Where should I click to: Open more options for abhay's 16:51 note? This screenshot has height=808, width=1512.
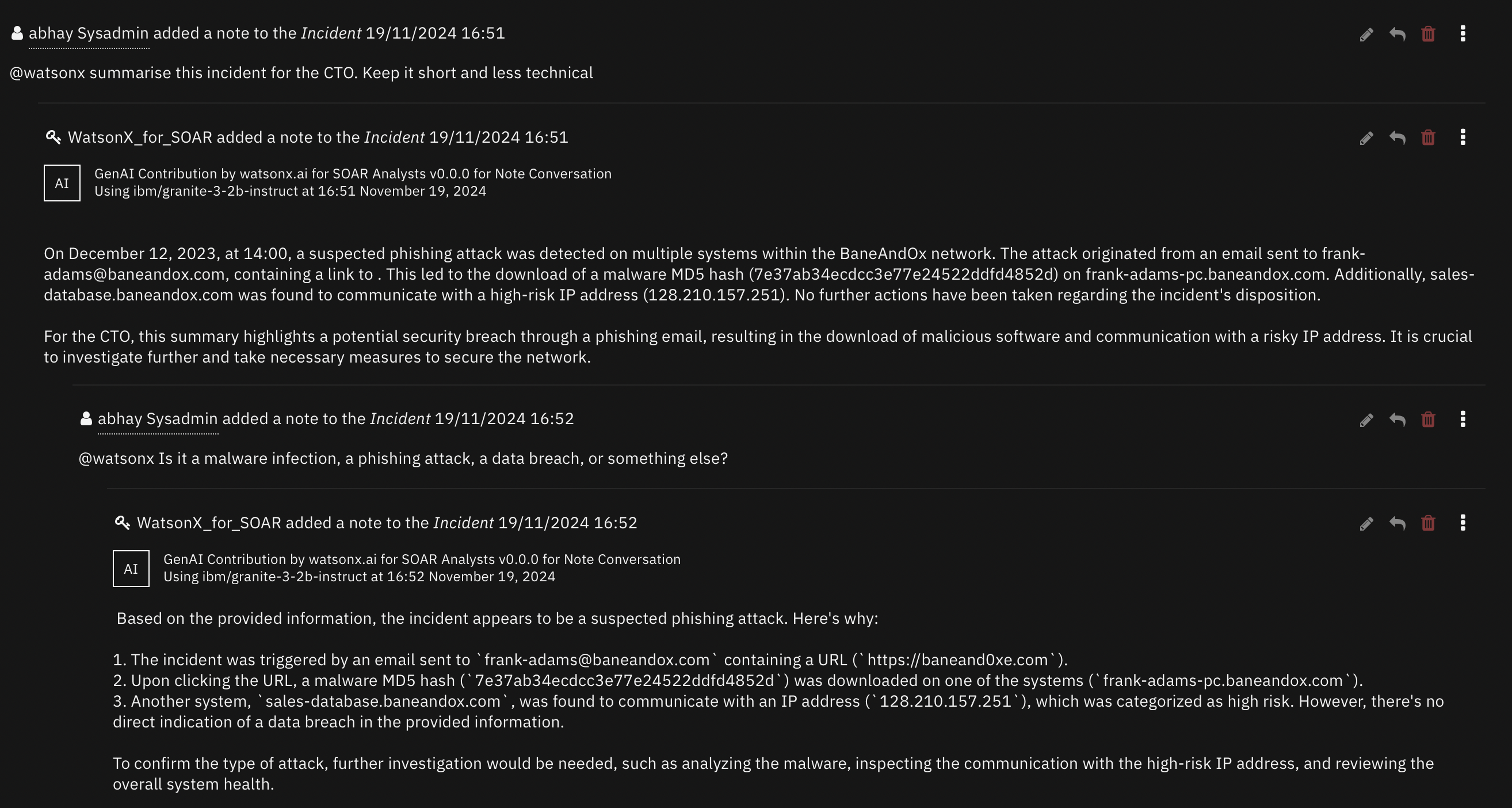tap(1463, 33)
